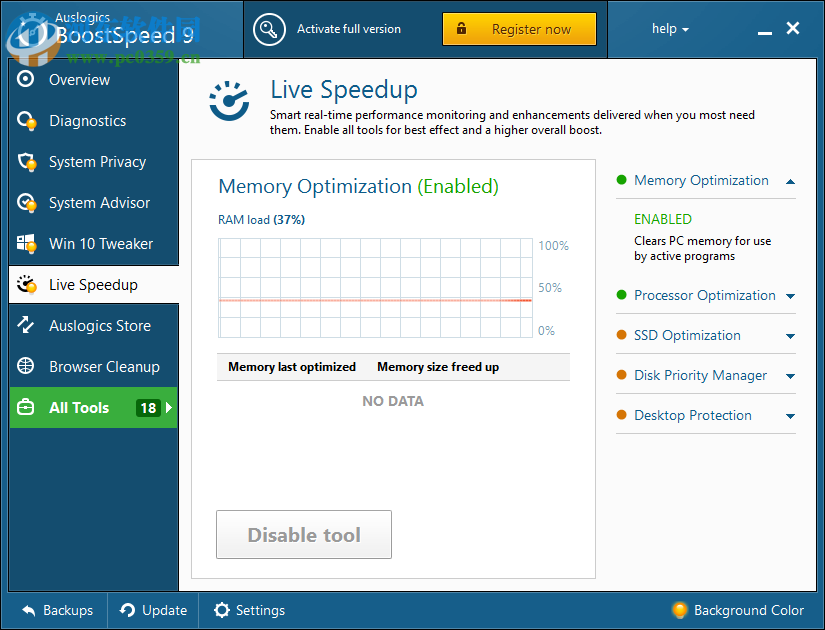
Task: Expand the Disk Priority Manager section
Action: [x=790, y=375]
